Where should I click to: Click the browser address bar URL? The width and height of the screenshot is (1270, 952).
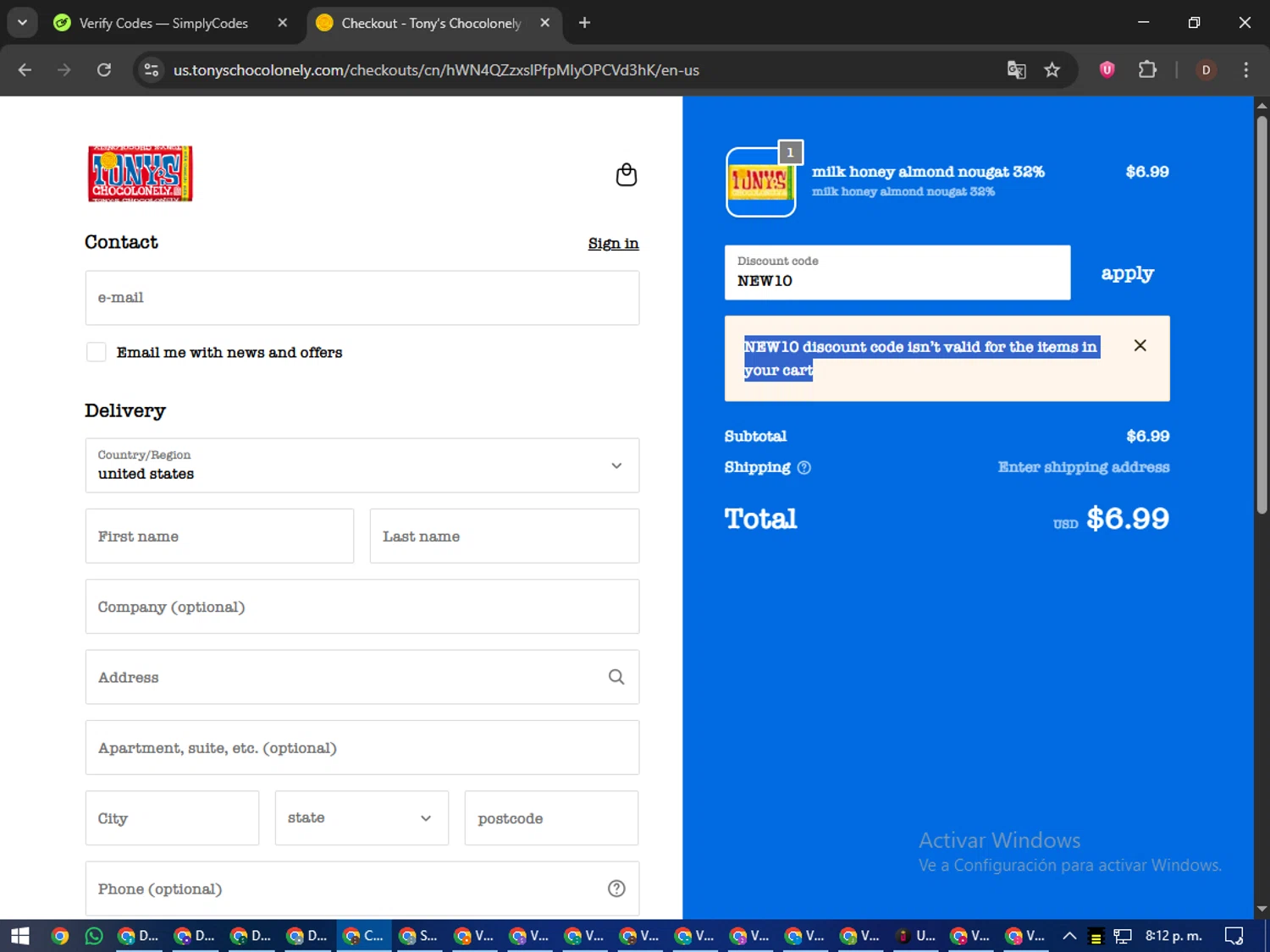pos(436,70)
